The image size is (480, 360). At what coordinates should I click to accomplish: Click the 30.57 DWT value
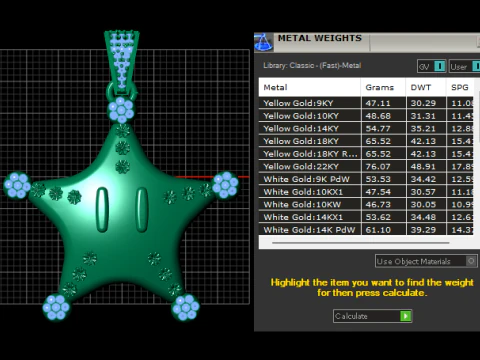pyautogui.click(x=423, y=192)
